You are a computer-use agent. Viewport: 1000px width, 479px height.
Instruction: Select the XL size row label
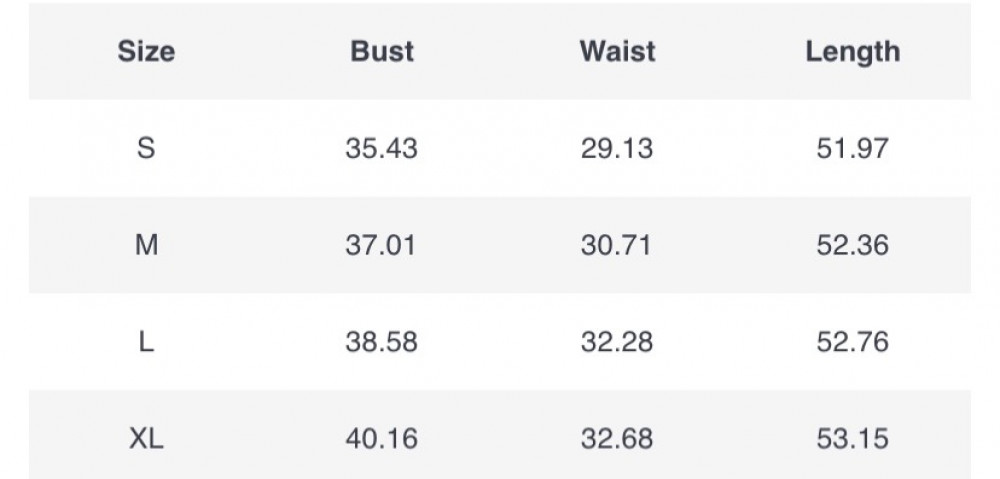(x=146, y=438)
